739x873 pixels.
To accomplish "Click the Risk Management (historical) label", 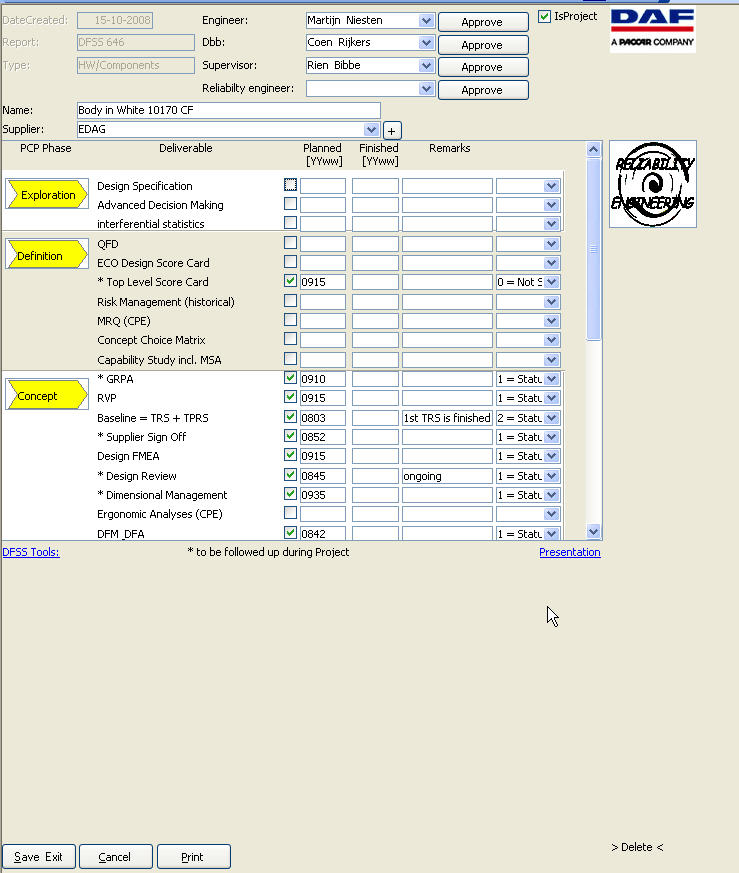I will 165,302.
